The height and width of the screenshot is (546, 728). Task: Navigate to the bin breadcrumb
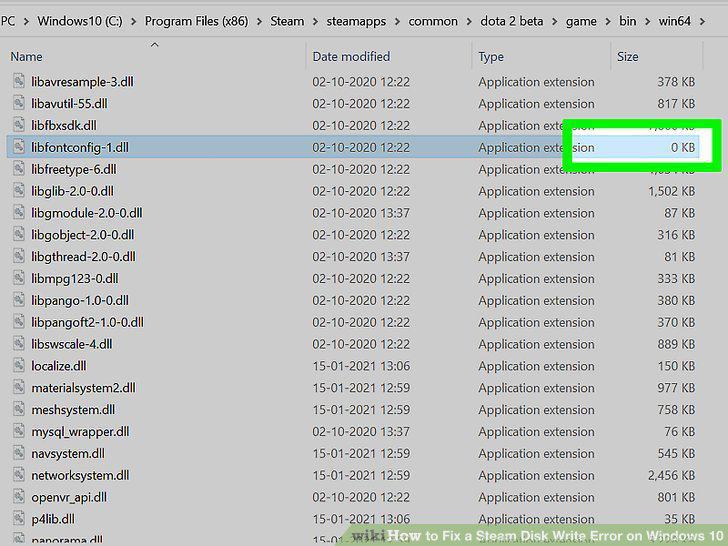[627, 21]
